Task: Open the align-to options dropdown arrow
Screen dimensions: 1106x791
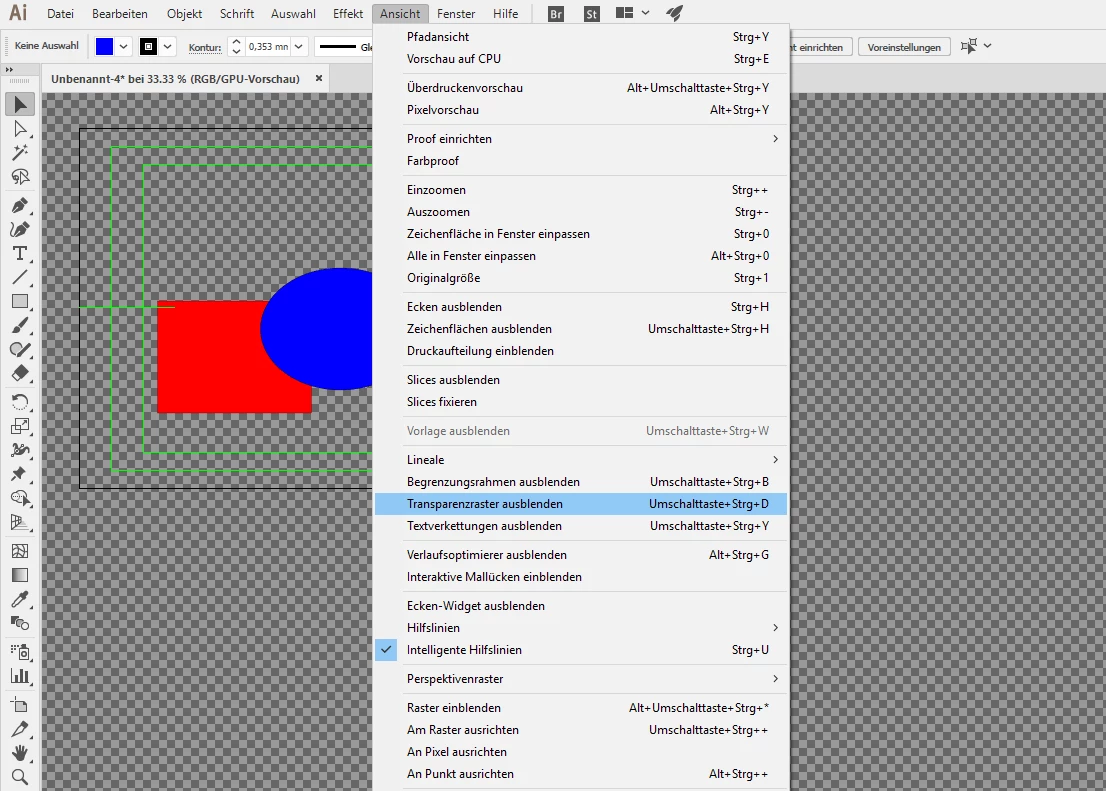Action: coord(988,46)
